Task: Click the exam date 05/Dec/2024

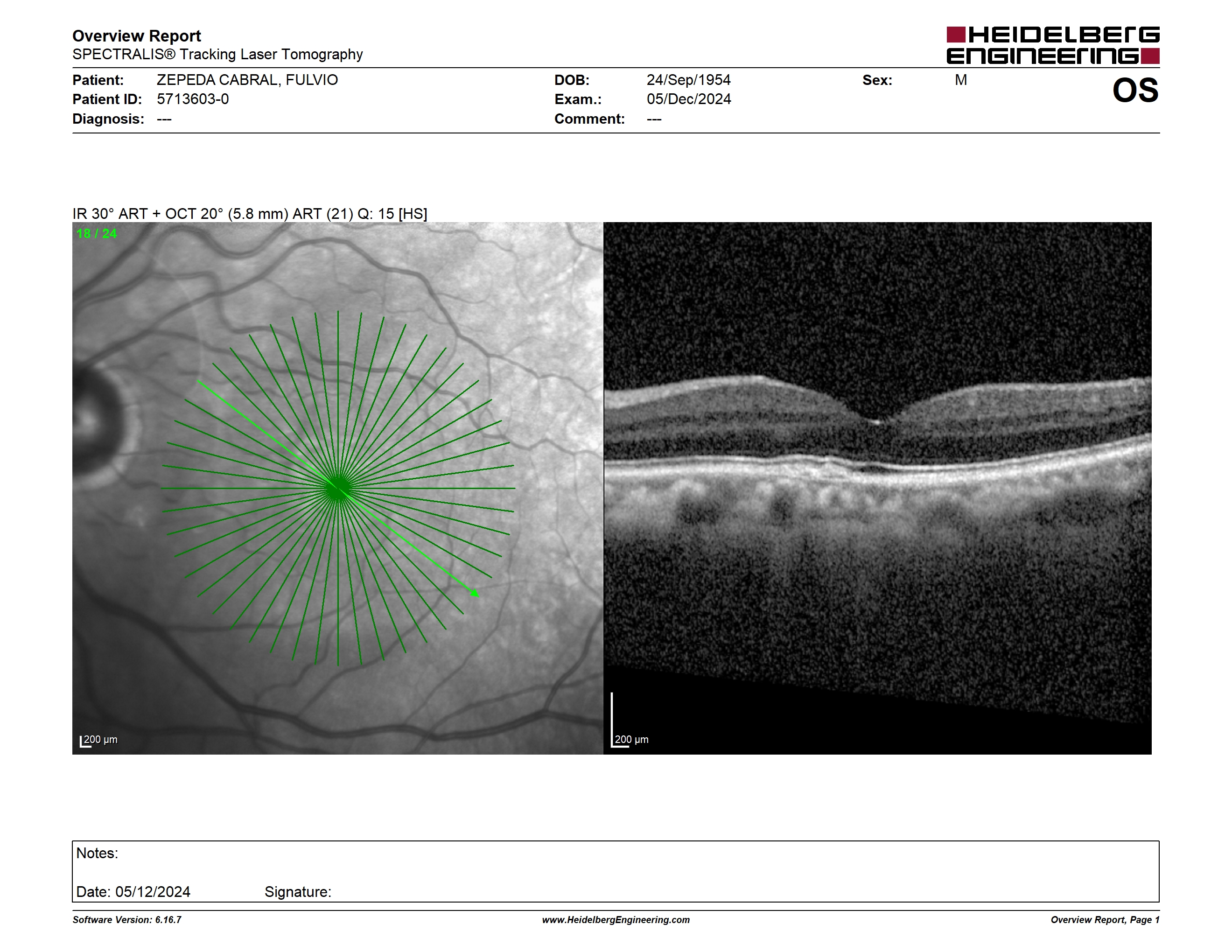Action: pyautogui.click(x=688, y=99)
